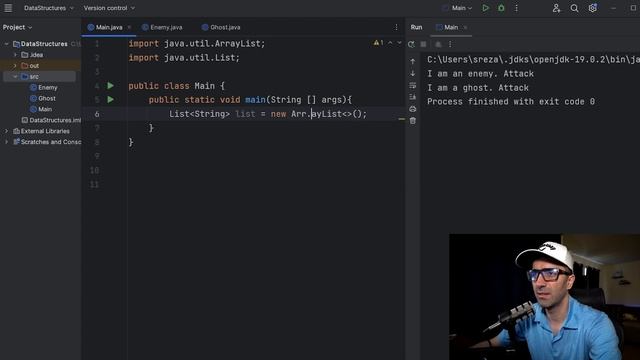Click the import java.util.List line
Image resolution: width=640 pixels, height=360 pixels.
(x=184, y=58)
